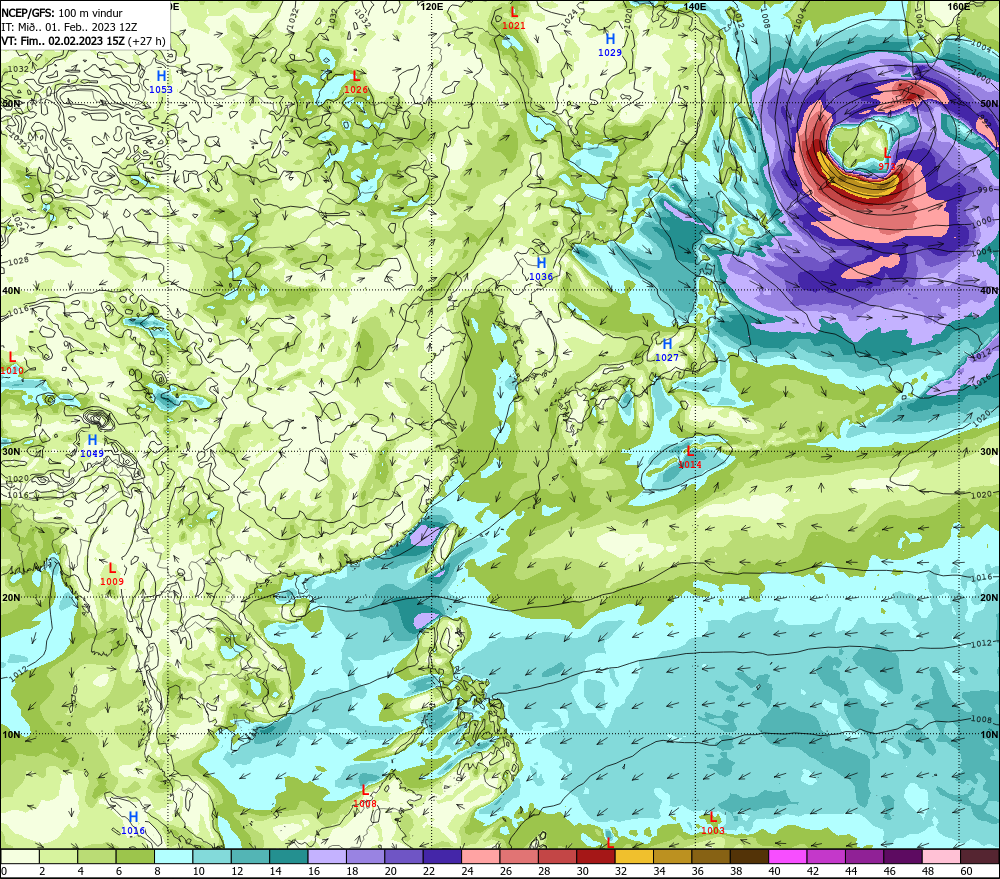Click the dark red swatch between 30 and 32

pyautogui.click(x=596, y=856)
